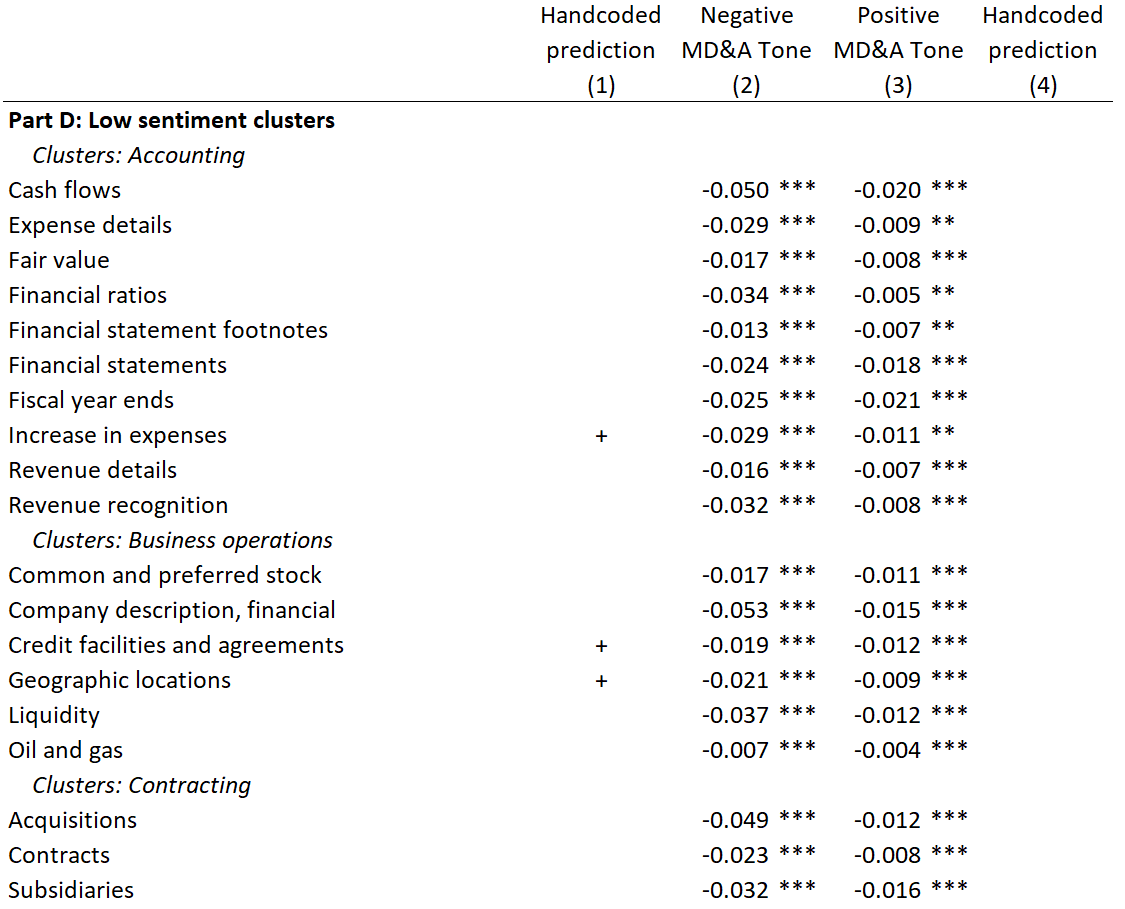Click the Clusters: Business operations subheading
Image resolution: width=1125 pixels, height=909 pixels.
pos(182,540)
